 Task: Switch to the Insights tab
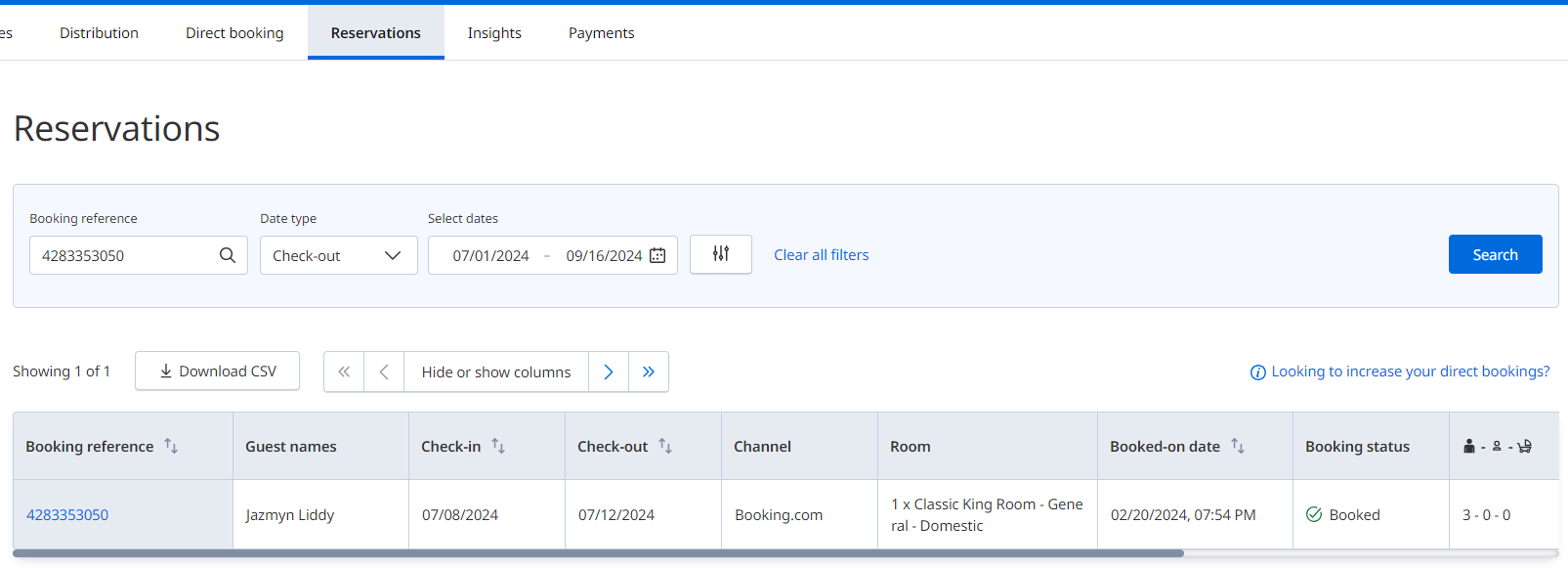point(494,32)
